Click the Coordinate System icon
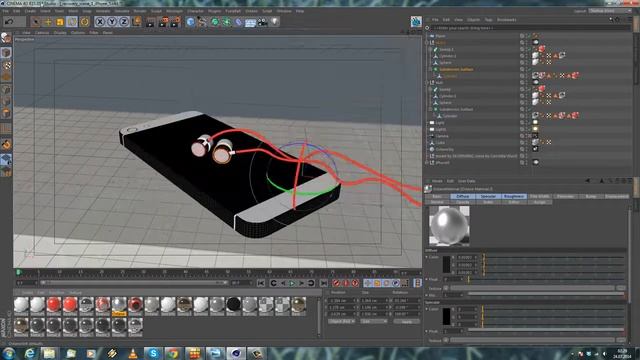640x360 pixels. 137,21
